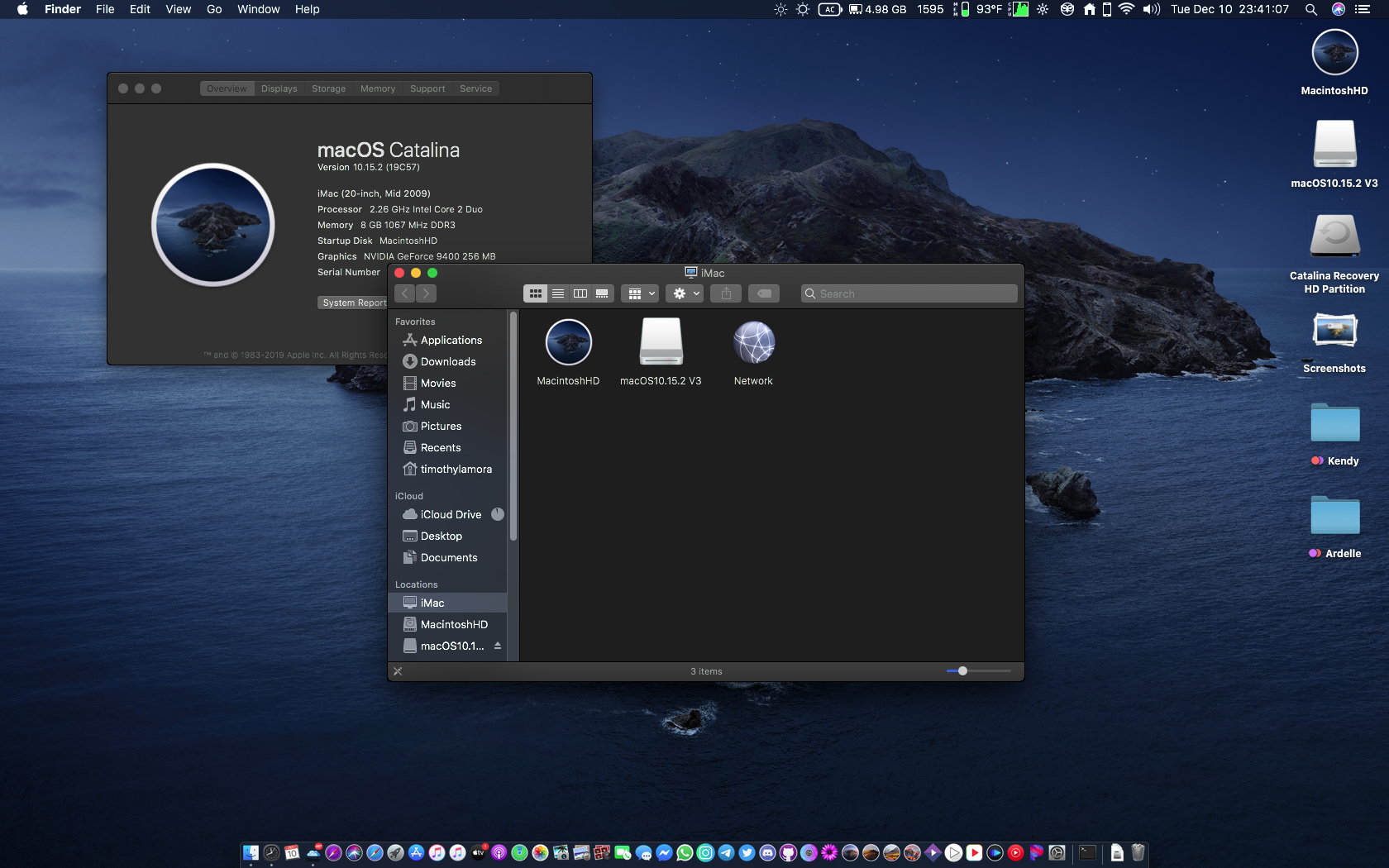
Task: Open Trash in the Dock
Action: coord(1138,852)
